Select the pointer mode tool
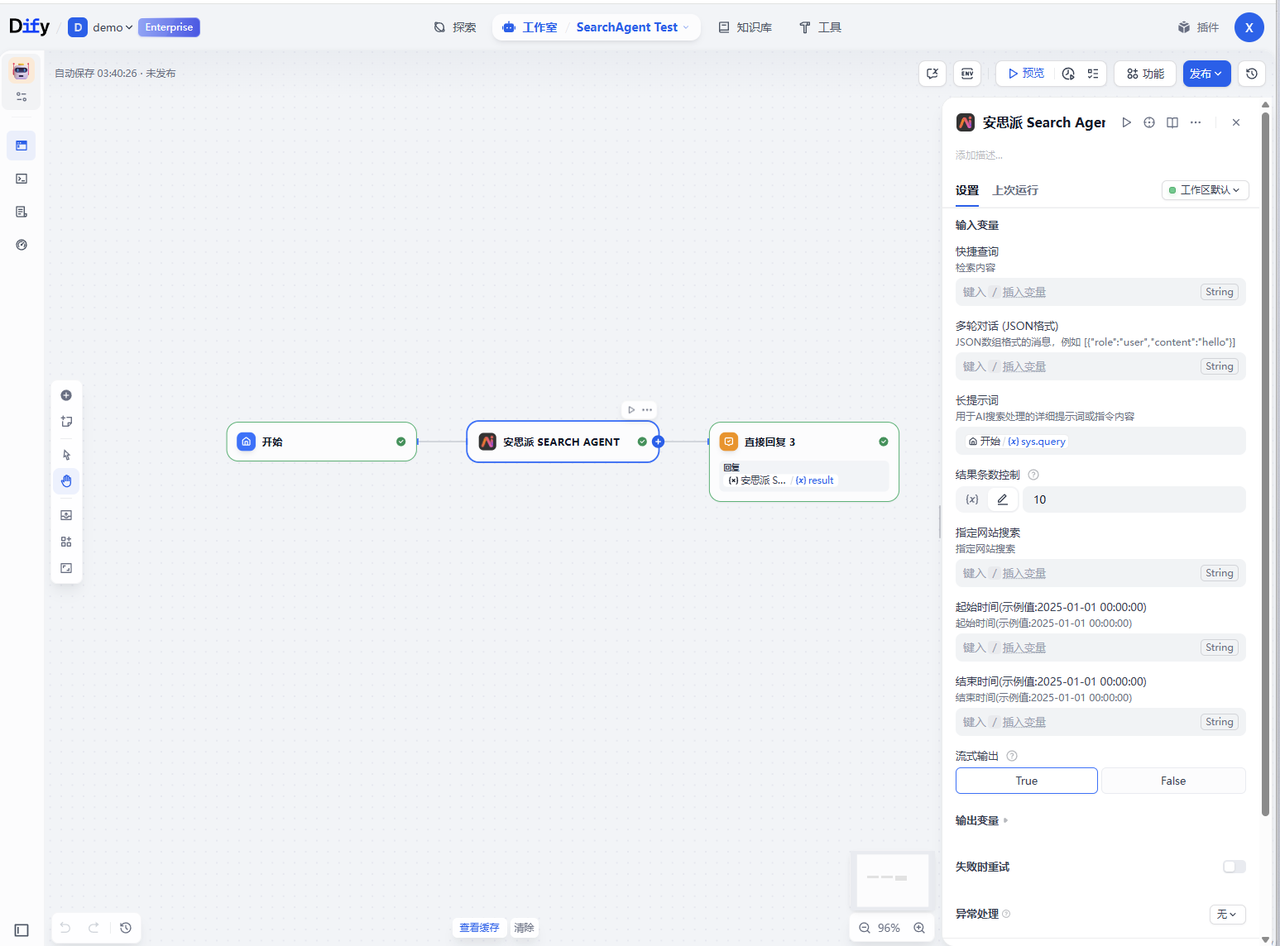The width and height of the screenshot is (1280, 946). click(x=66, y=455)
